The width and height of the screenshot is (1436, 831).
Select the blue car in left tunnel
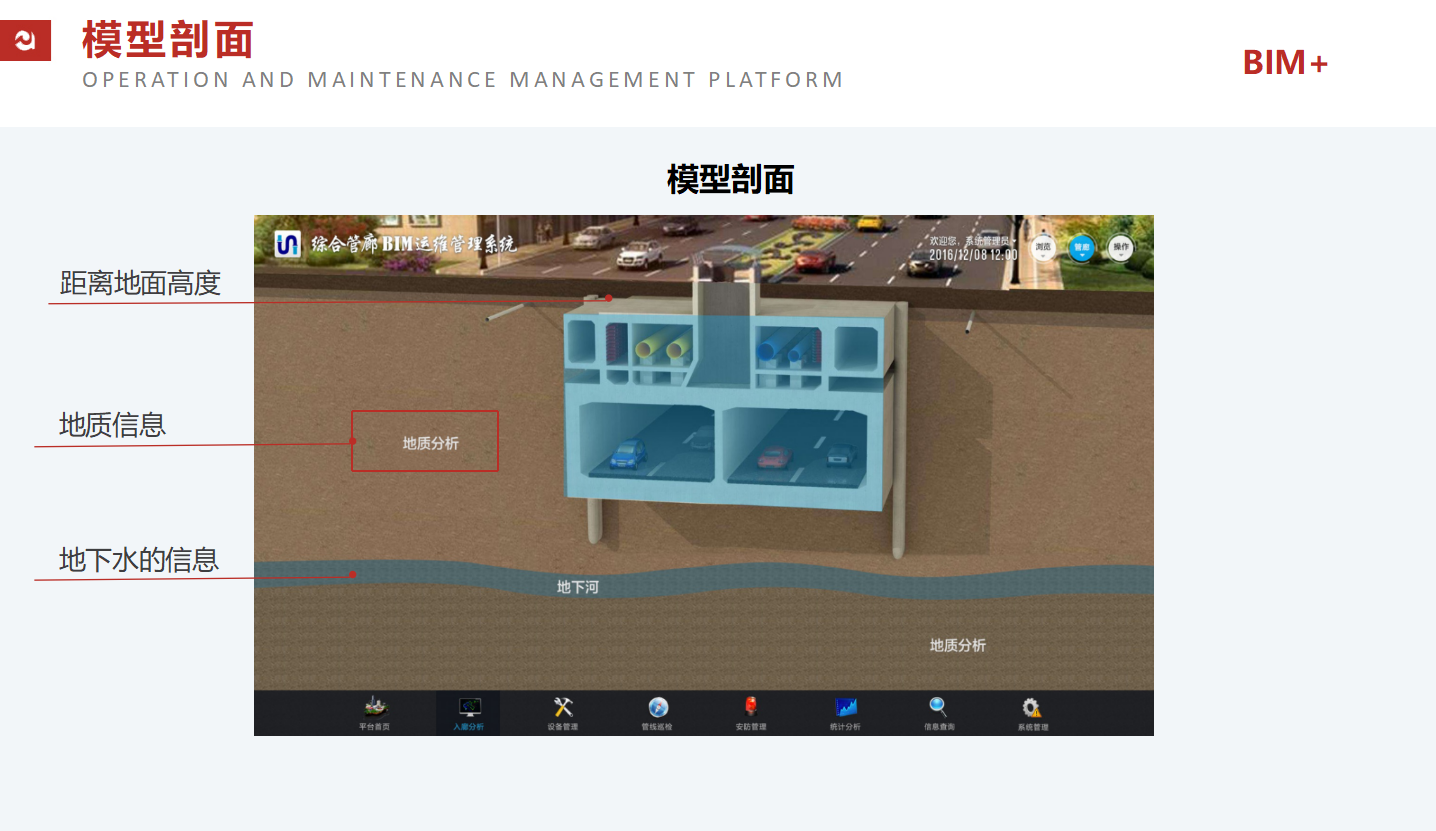[x=628, y=455]
